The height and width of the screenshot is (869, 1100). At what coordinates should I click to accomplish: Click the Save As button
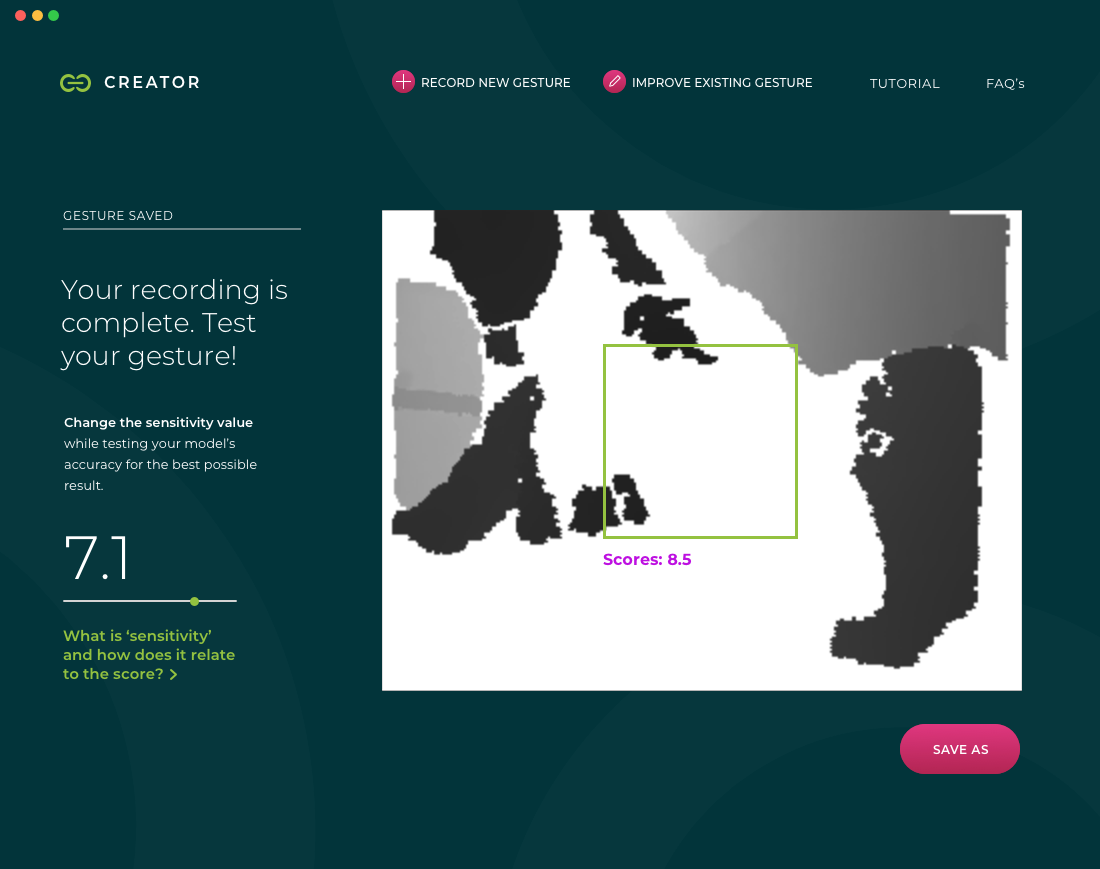(960, 749)
